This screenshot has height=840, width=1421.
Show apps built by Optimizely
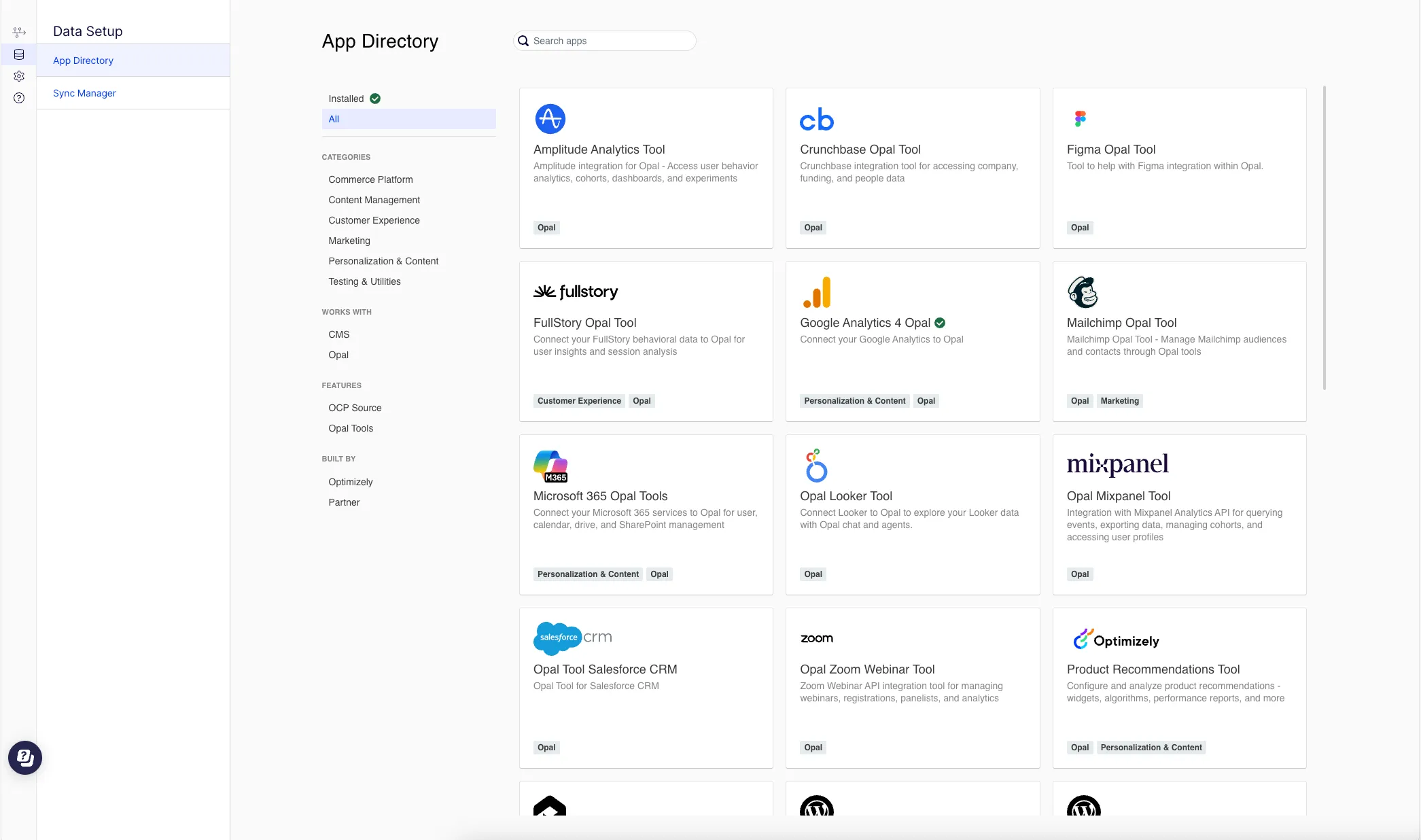(x=351, y=482)
